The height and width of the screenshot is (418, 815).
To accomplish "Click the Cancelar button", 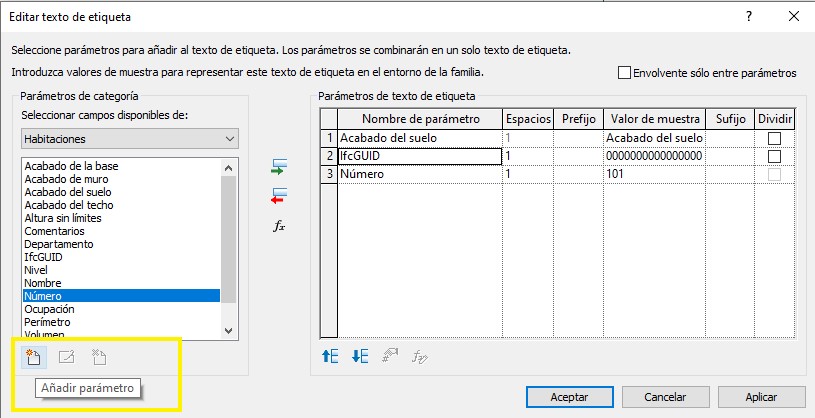I will click(x=657, y=397).
